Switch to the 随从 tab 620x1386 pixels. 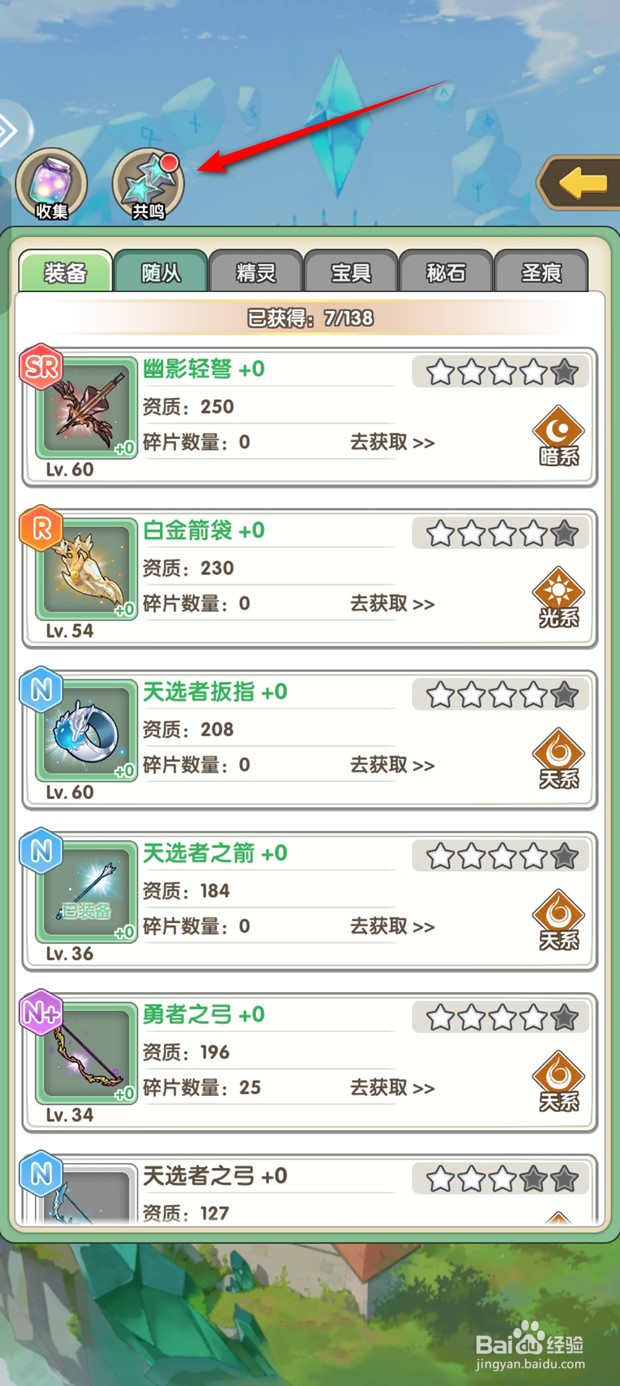click(161, 272)
